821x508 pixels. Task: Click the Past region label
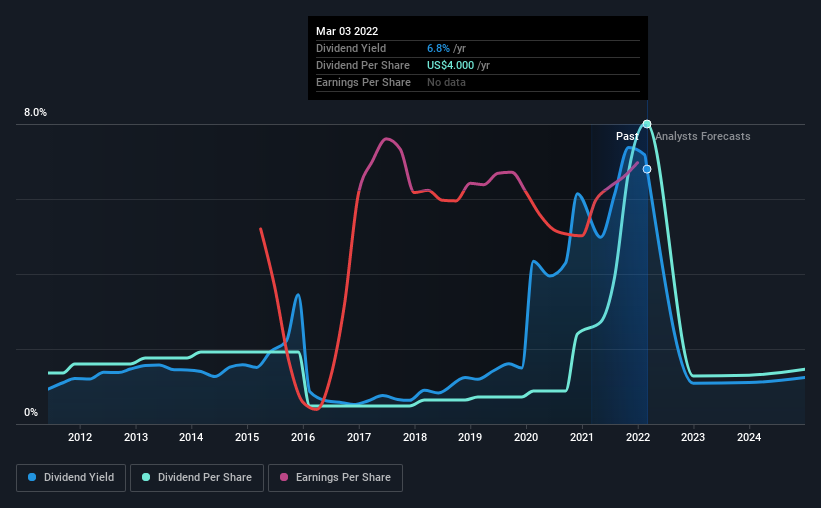click(x=627, y=136)
